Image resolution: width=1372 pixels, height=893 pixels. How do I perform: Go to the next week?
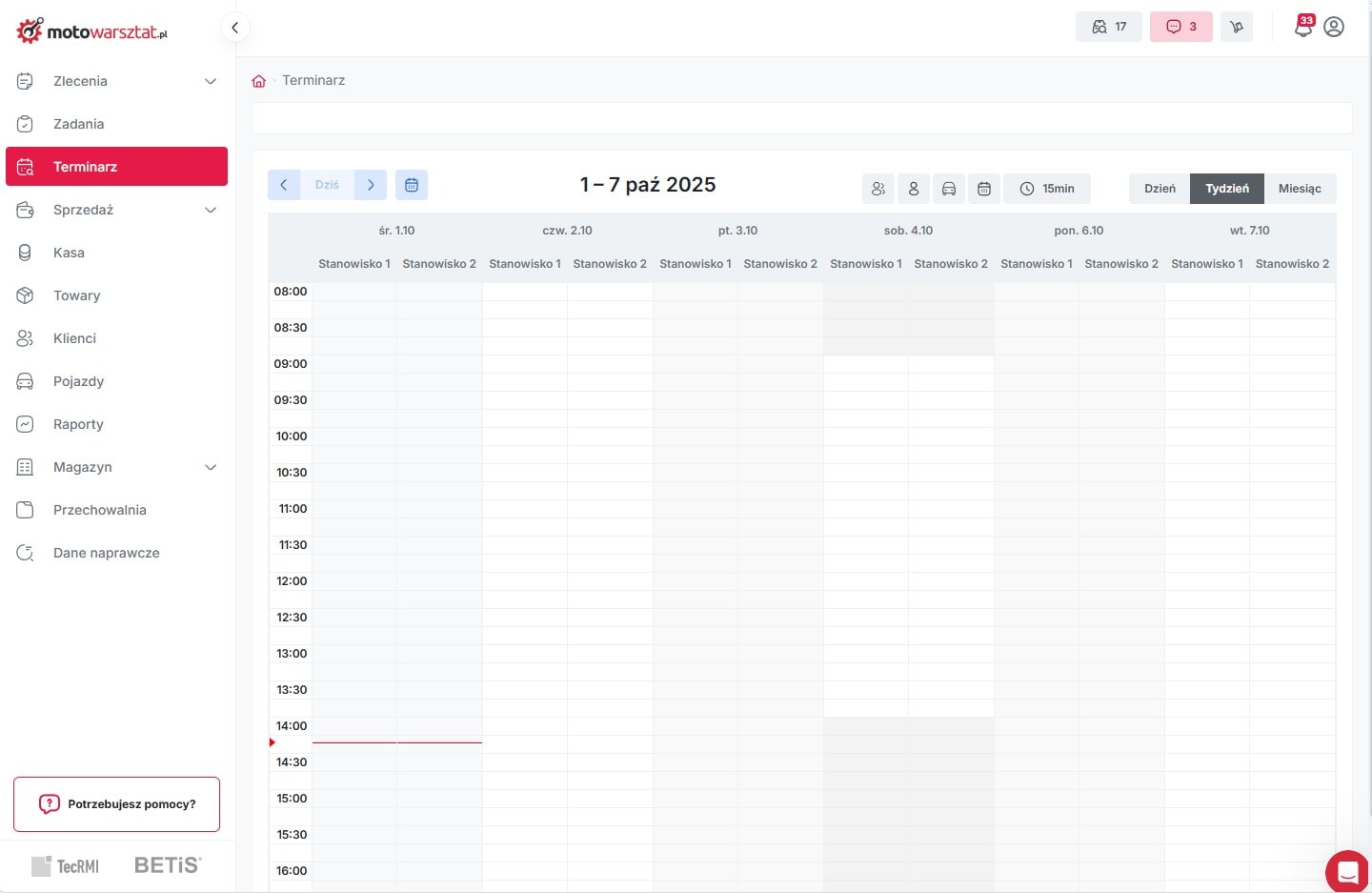[x=371, y=185]
